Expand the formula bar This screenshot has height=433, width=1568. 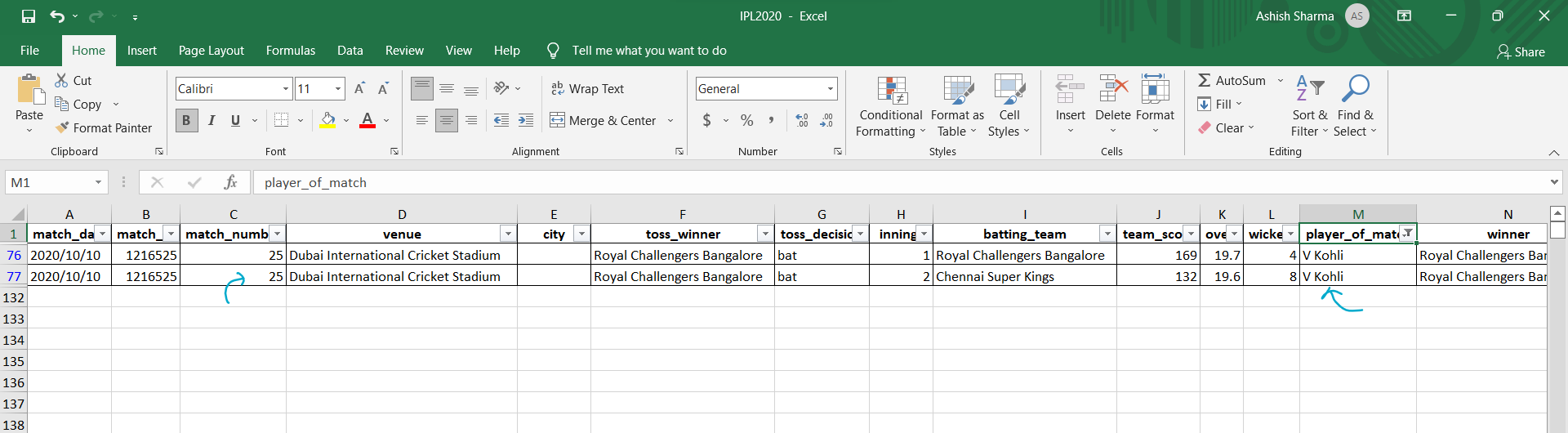pos(1554,182)
